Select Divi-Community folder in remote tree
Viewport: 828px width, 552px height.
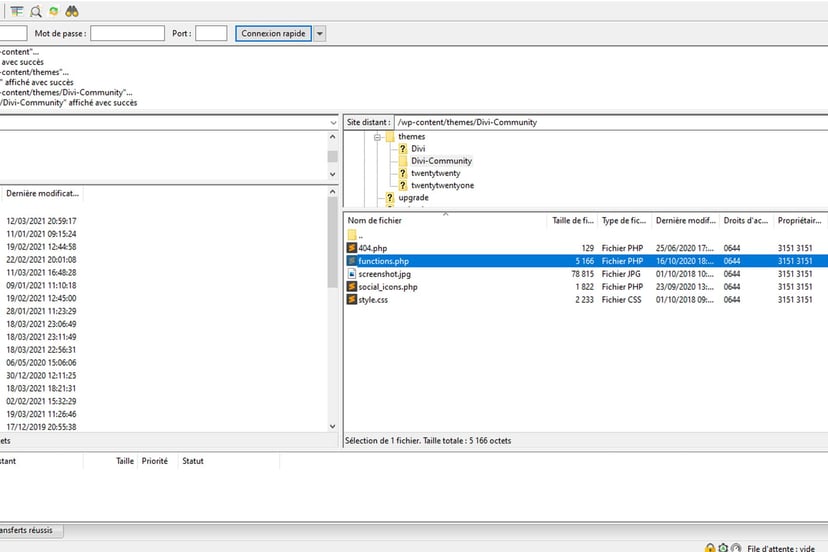pos(441,161)
